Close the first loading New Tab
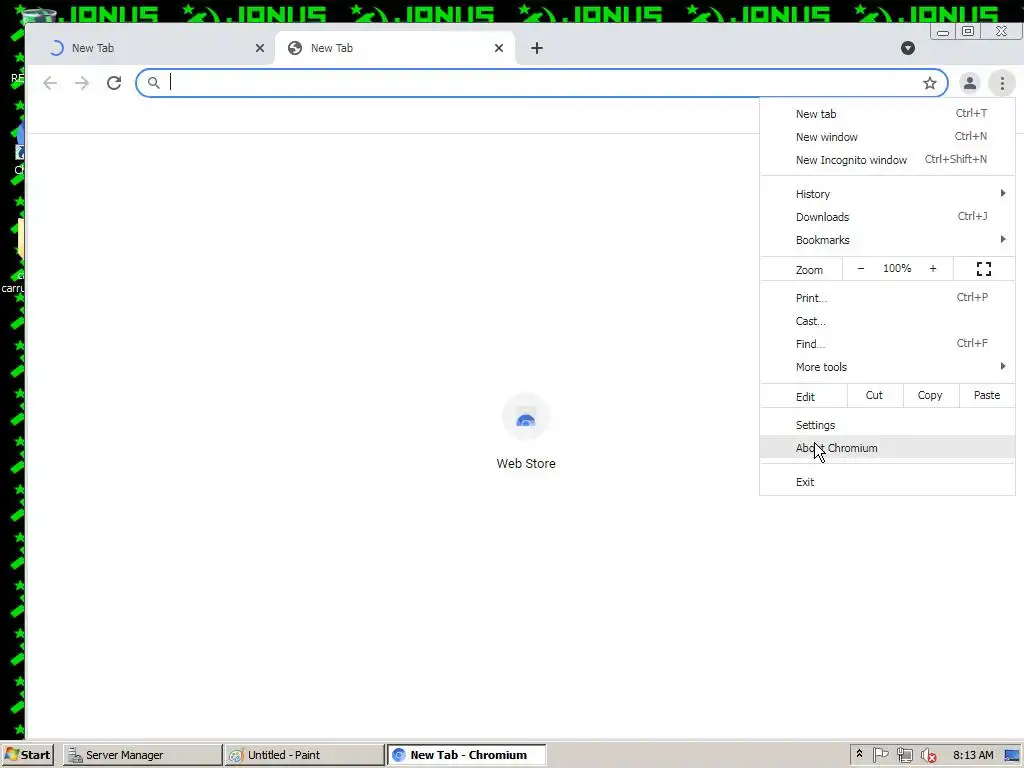Image resolution: width=1024 pixels, height=768 pixels. coord(260,48)
